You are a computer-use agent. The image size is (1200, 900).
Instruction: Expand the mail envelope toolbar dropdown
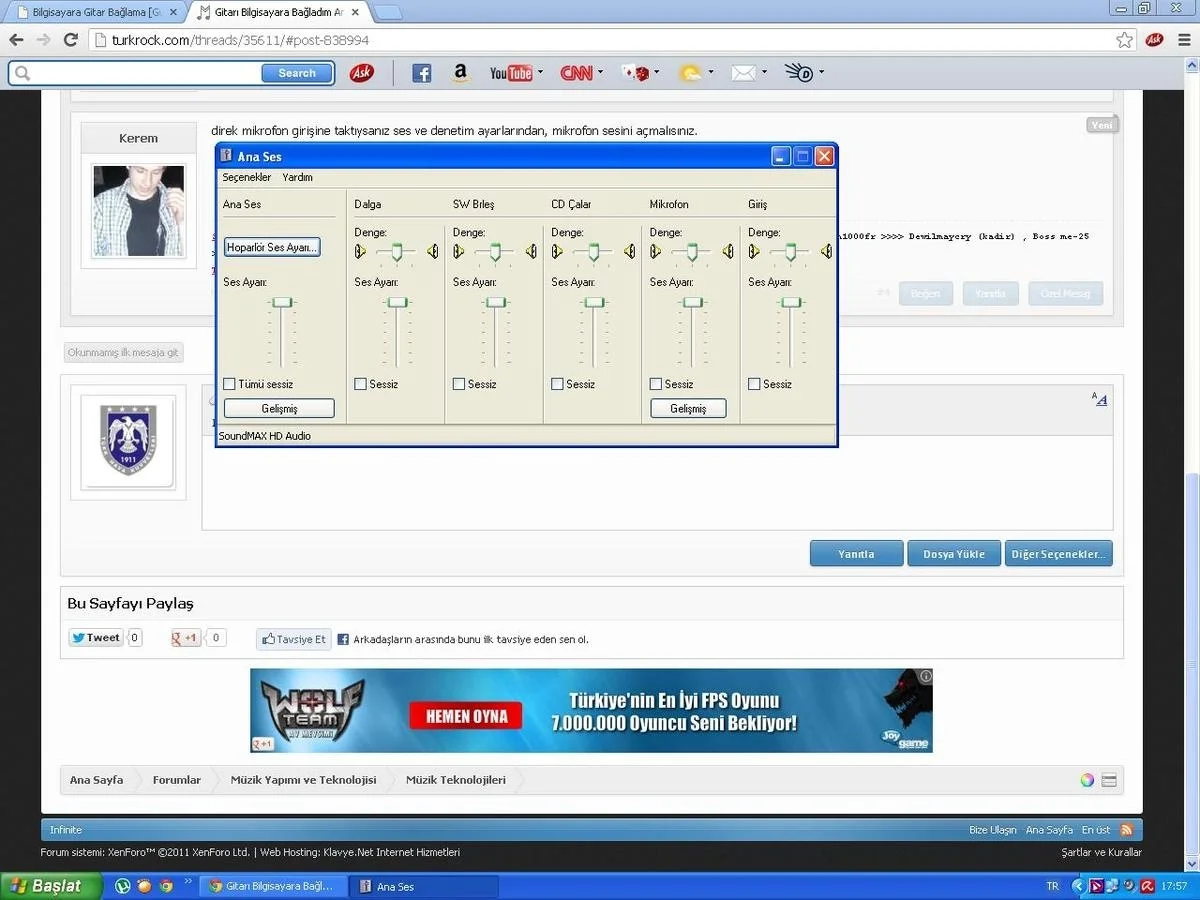(764, 73)
